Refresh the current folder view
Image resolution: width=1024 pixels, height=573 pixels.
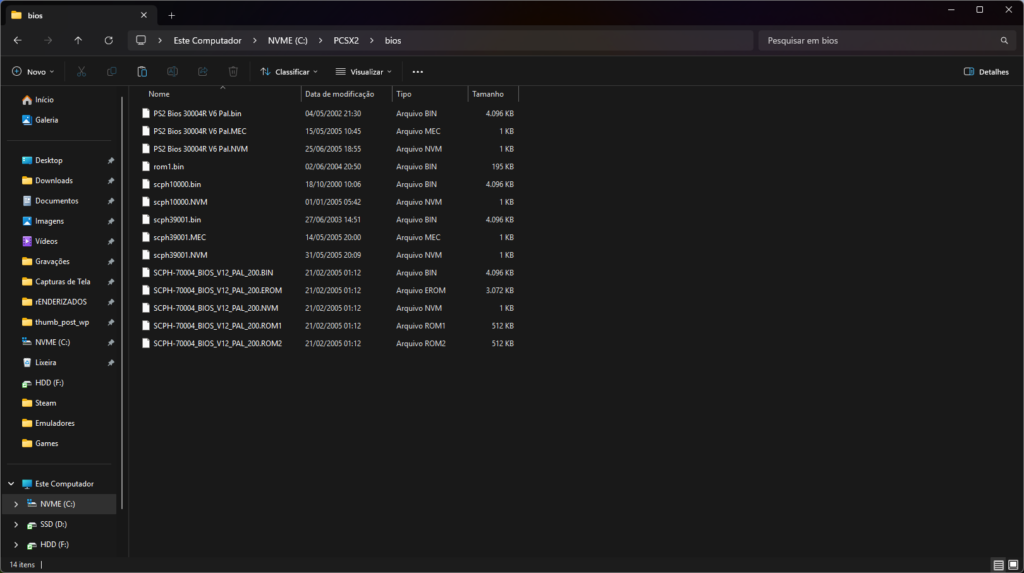[108, 40]
